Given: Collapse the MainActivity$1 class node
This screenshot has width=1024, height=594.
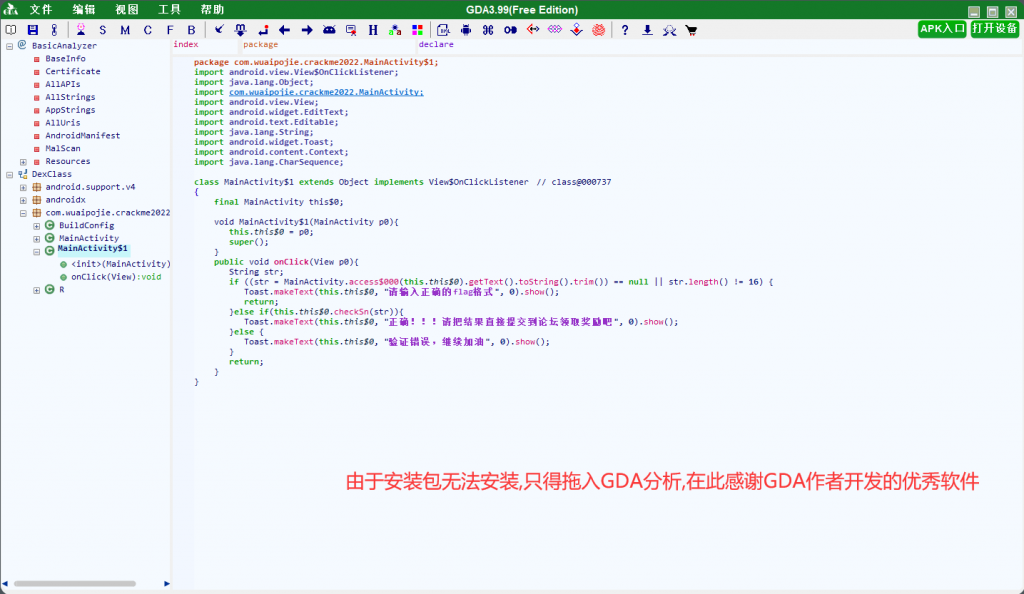Looking at the screenshot, I should pos(37,252).
